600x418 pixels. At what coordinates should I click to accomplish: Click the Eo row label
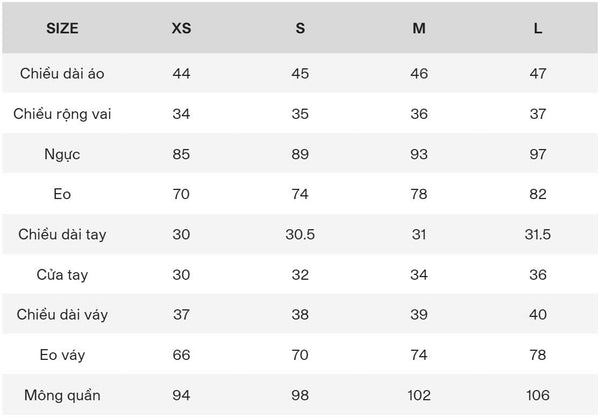coord(62,194)
